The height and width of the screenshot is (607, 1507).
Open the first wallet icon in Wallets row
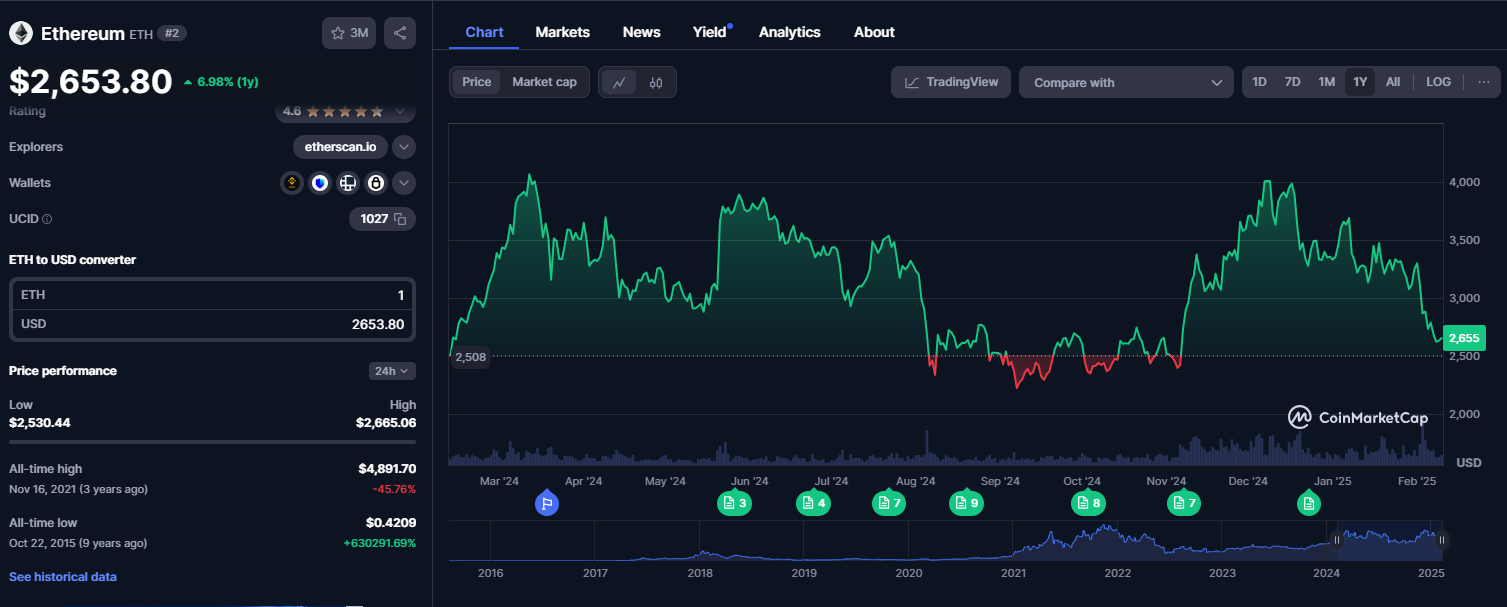point(292,183)
